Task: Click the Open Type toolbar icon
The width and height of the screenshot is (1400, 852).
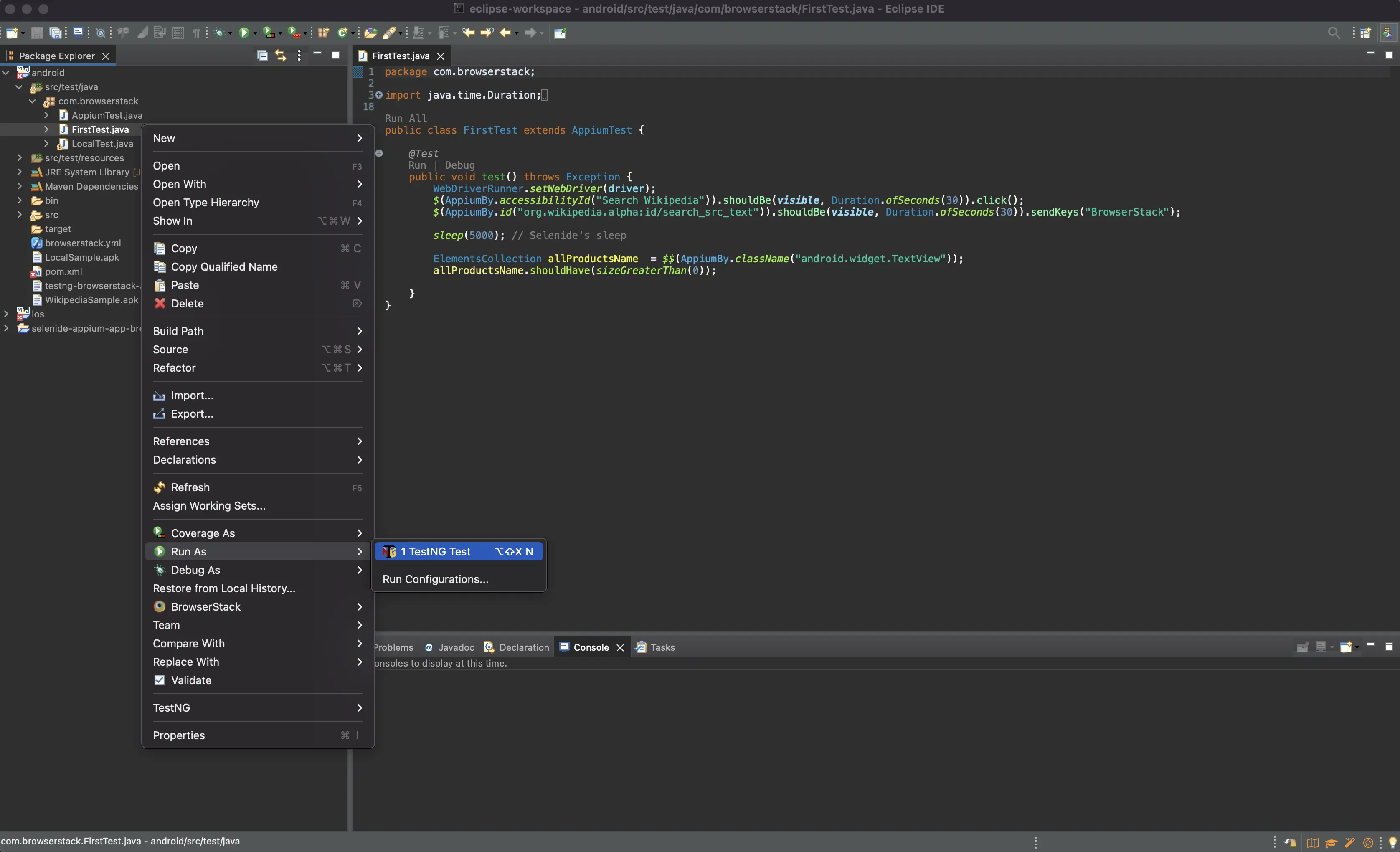Action: click(x=370, y=33)
